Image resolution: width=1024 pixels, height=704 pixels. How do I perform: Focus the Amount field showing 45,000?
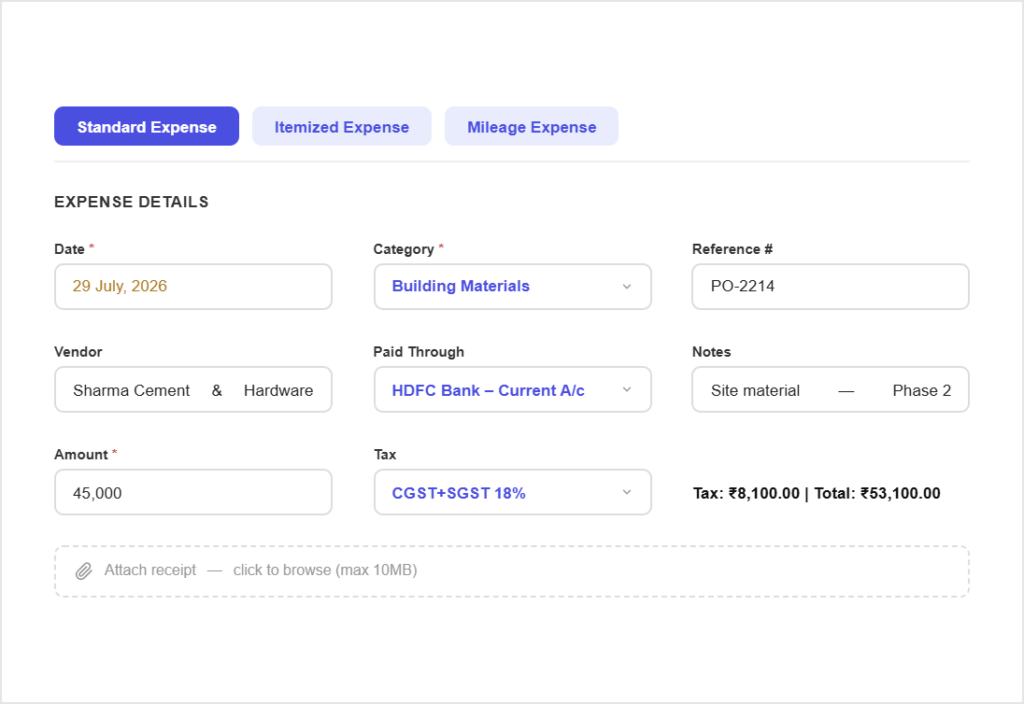[193, 492]
